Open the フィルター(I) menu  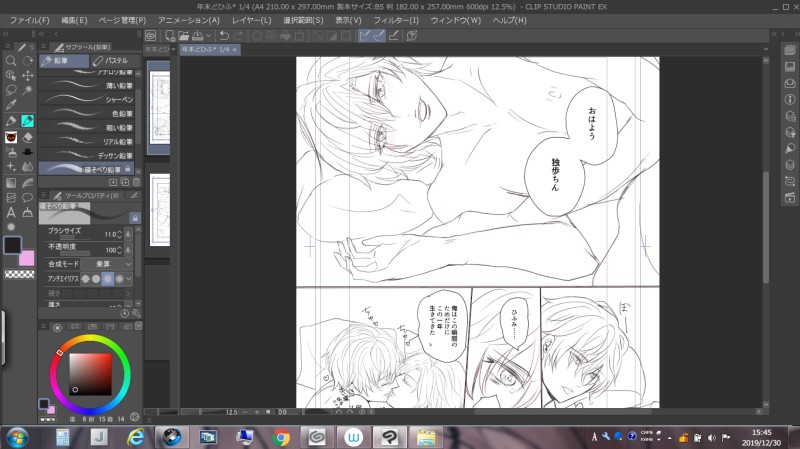click(396, 20)
